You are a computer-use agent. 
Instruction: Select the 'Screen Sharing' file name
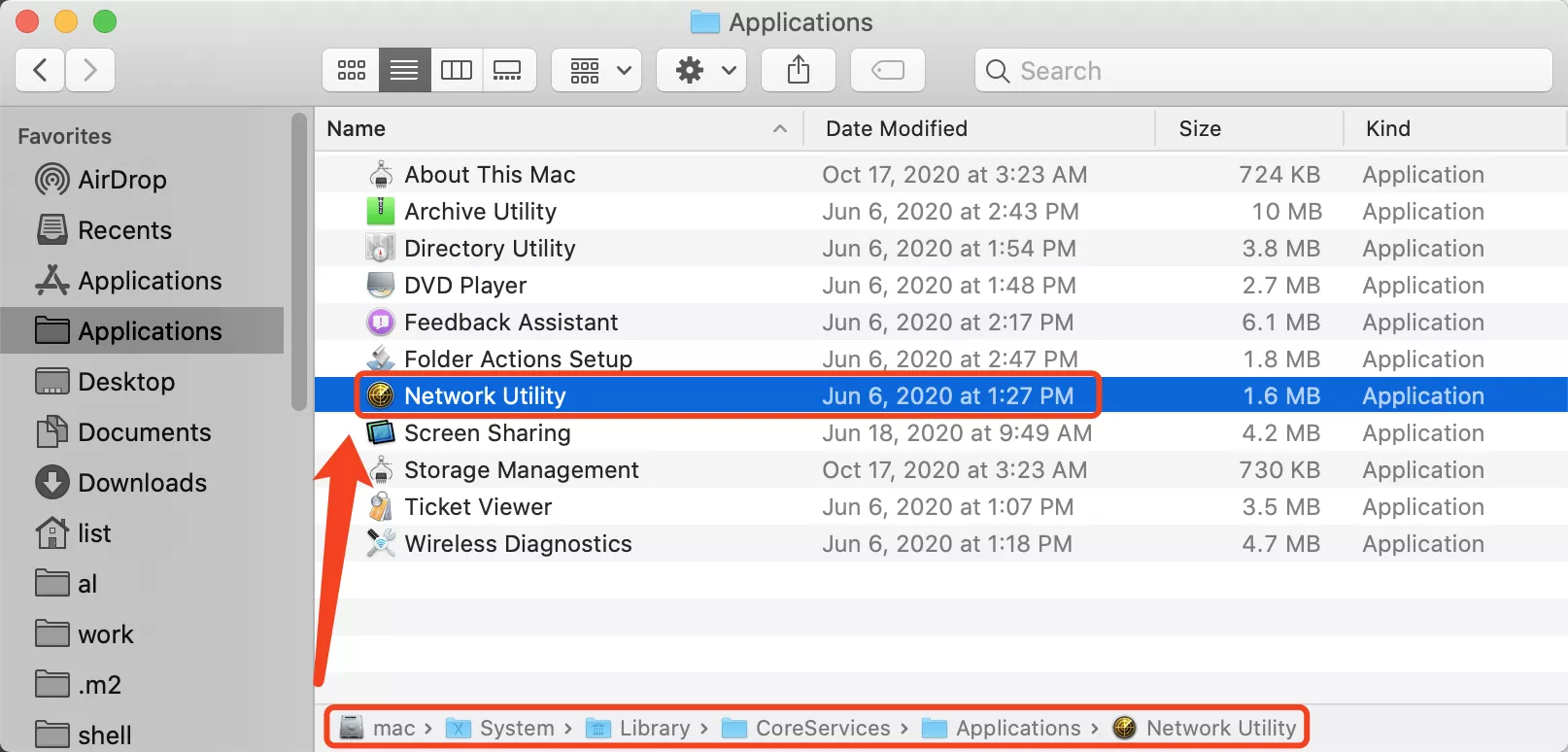point(488,433)
